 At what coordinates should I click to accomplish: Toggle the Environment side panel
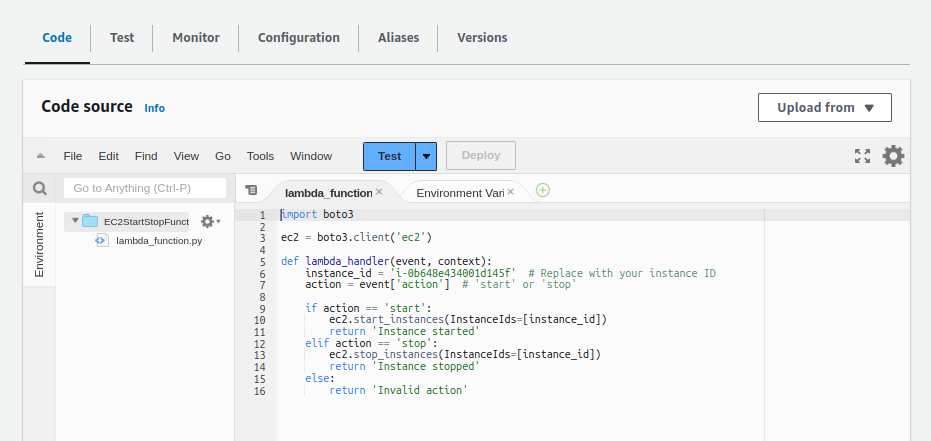pyautogui.click(x=39, y=244)
